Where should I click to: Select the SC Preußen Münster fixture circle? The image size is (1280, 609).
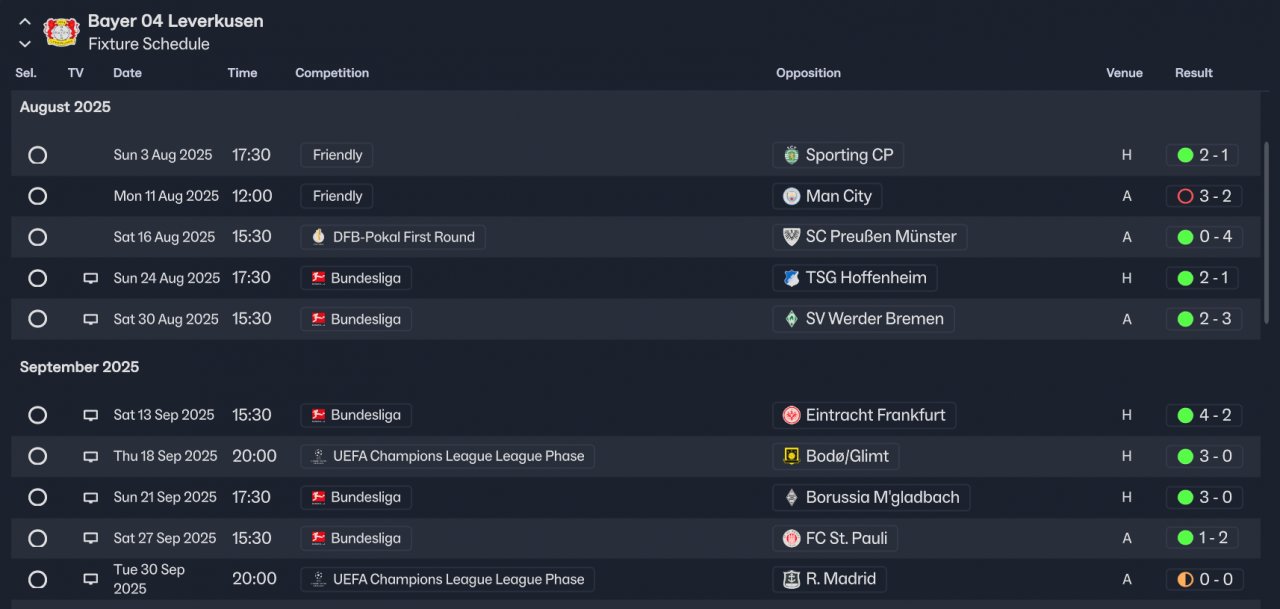(x=38, y=237)
